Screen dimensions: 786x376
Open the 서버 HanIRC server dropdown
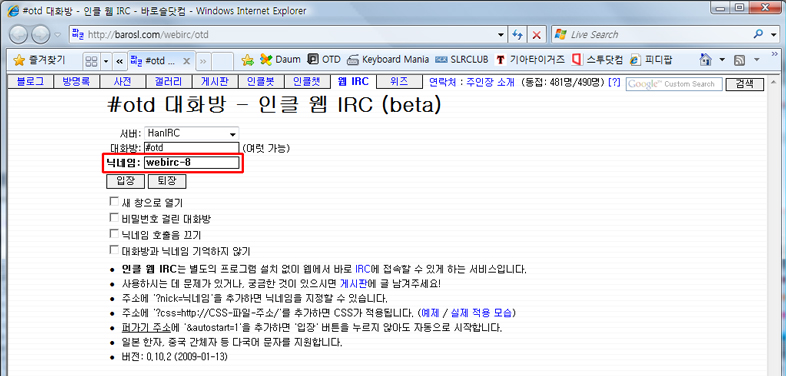pyautogui.click(x=191, y=134)
